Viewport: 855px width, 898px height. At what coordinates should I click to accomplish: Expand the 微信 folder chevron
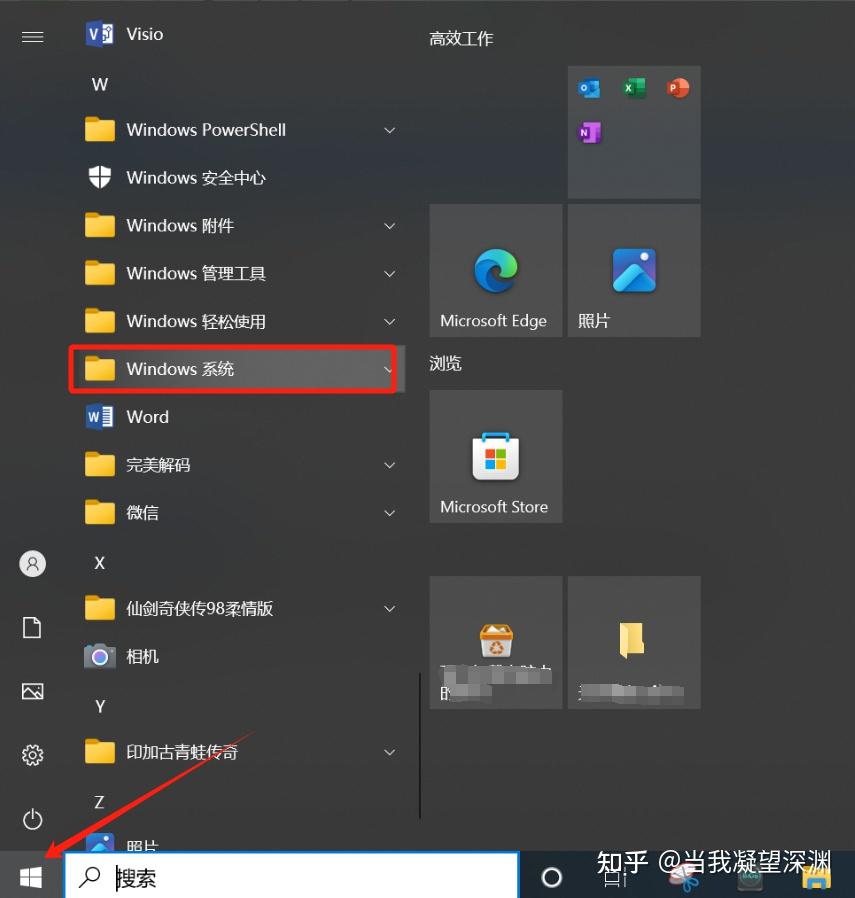[x=389, y=513]
